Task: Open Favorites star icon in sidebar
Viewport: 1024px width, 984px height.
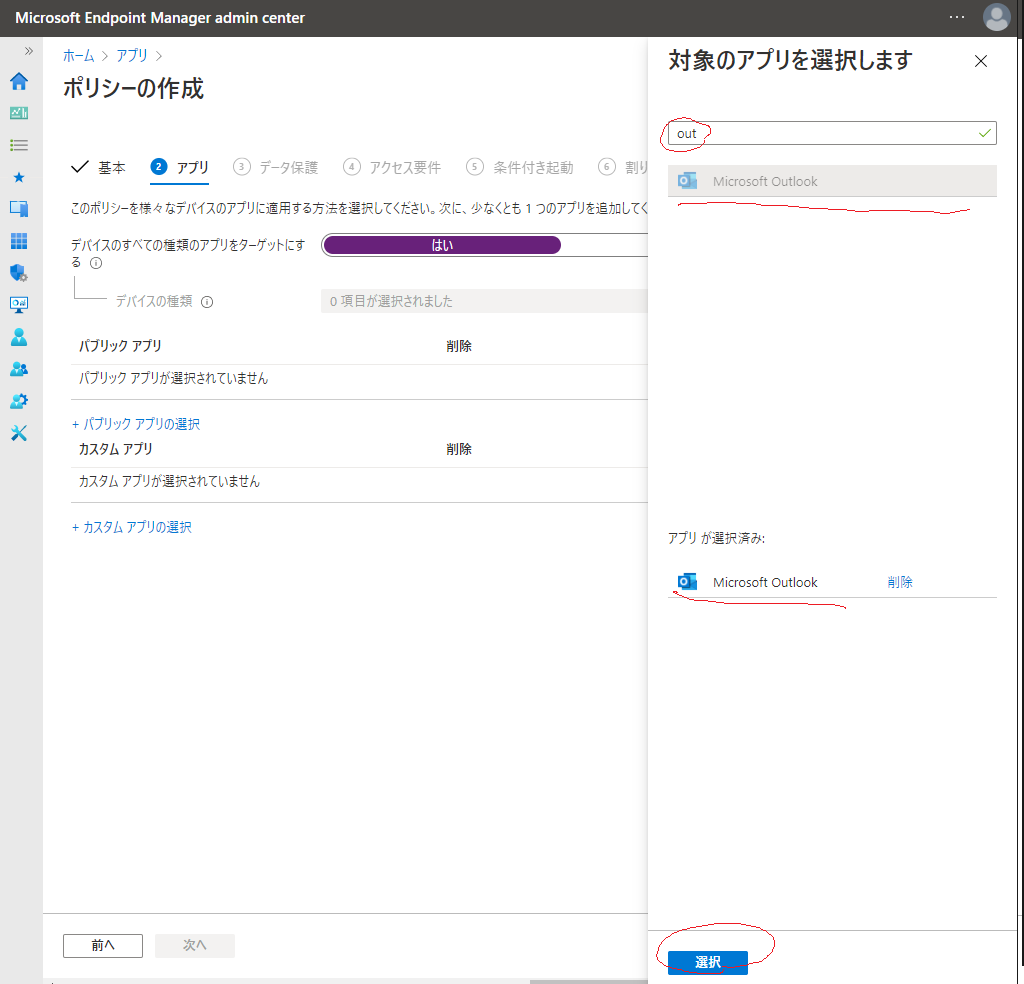Action: point(19,177)
